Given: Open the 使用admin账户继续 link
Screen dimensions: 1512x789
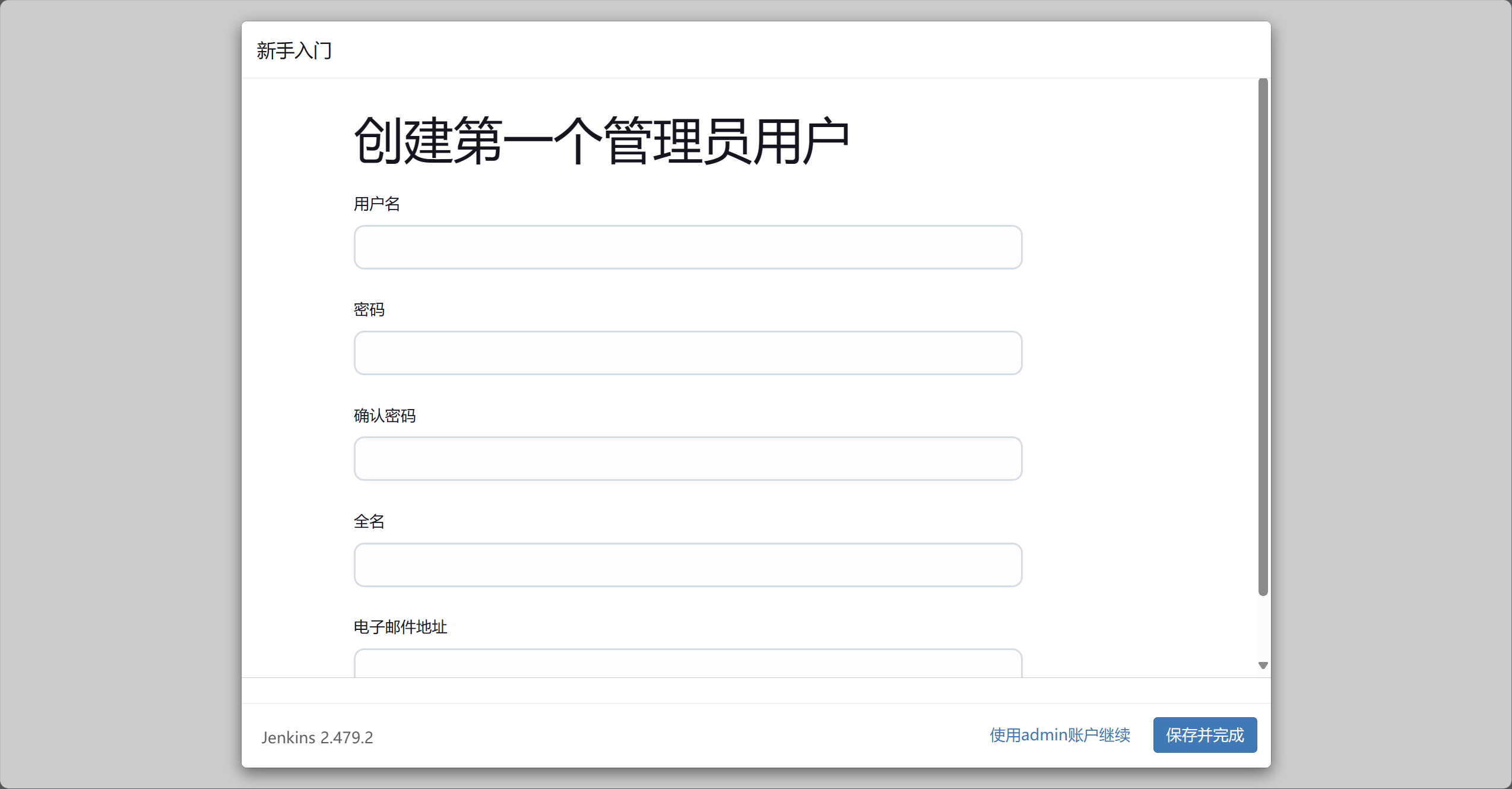Looking at the screenshot, I should pos(1060,735).
